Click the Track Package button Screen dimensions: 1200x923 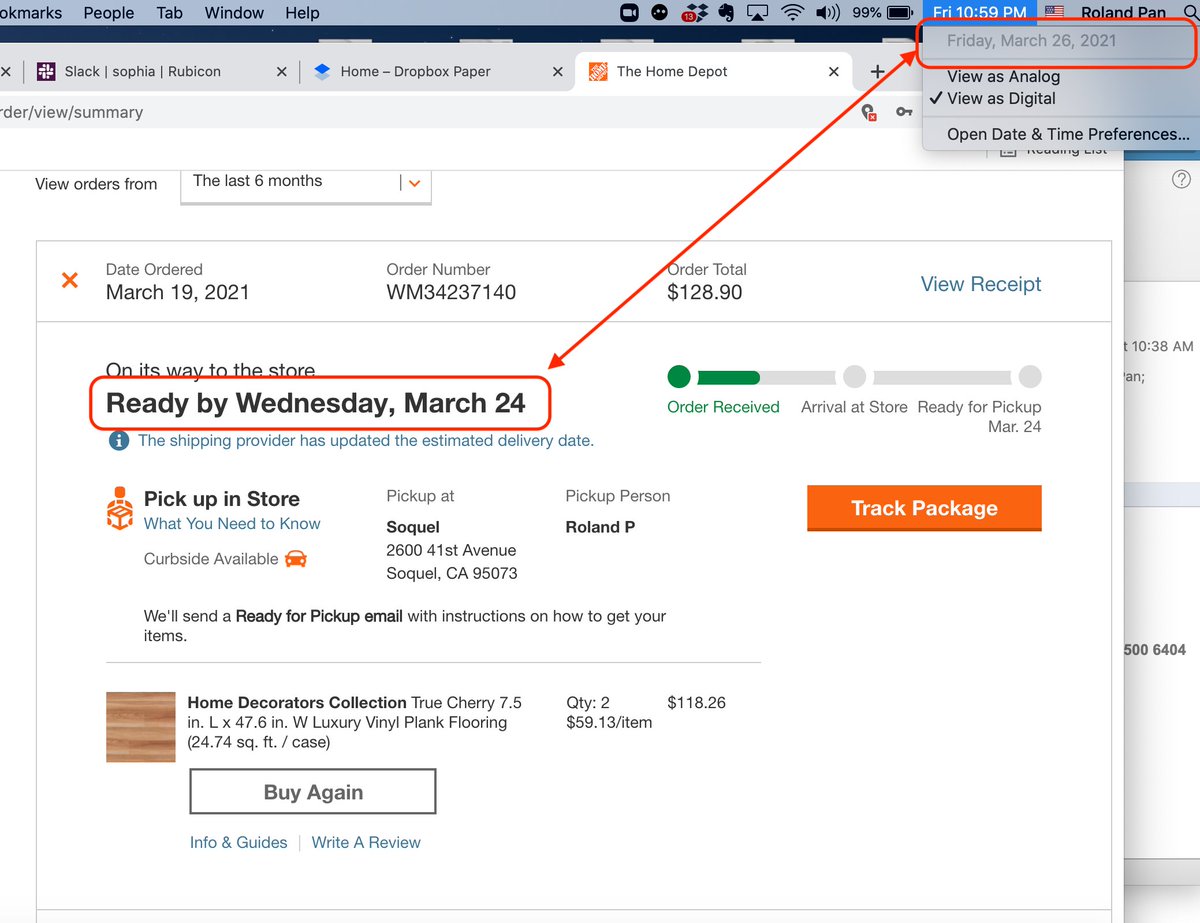924,508
